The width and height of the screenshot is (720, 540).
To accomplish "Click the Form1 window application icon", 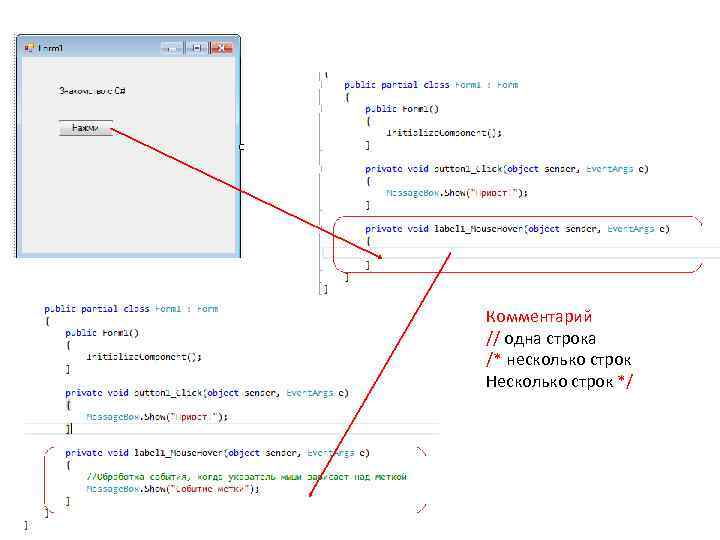I will (x=29, y=48).
